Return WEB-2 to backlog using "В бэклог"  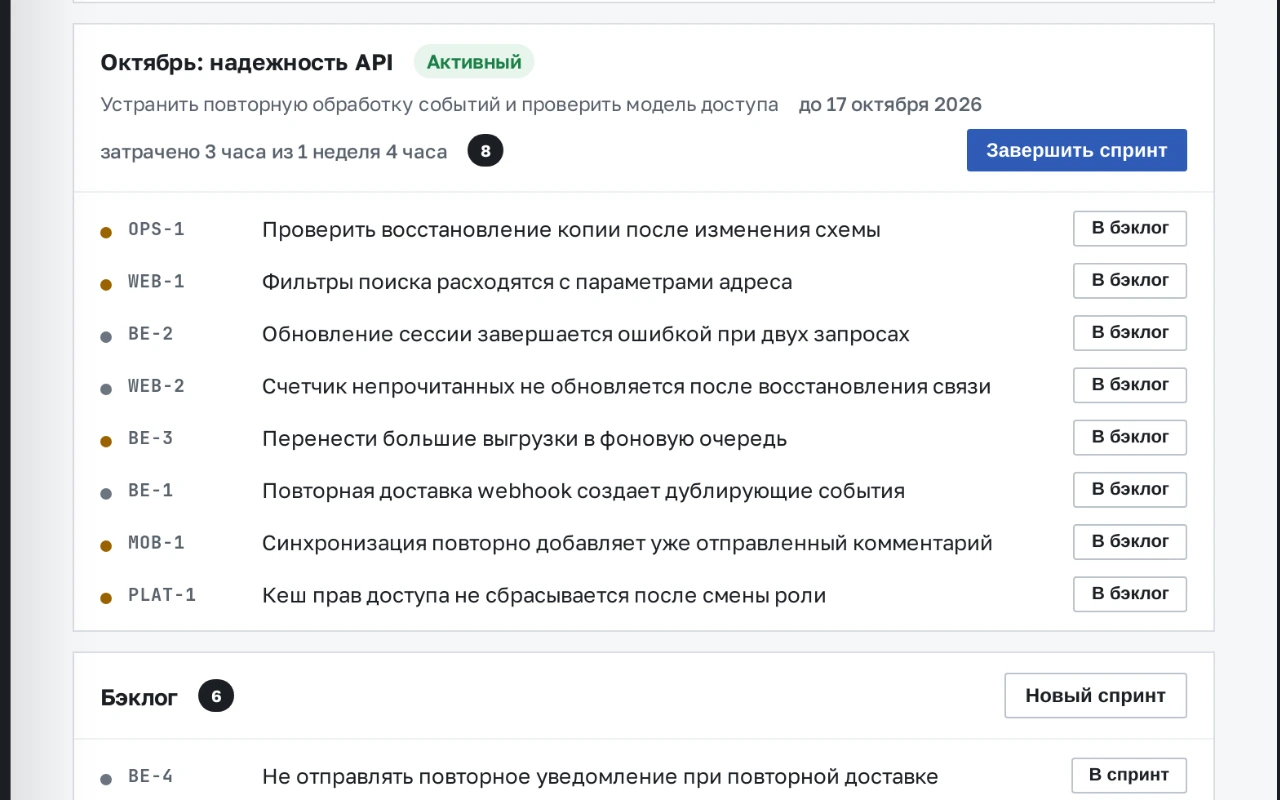click(1130, 385)
